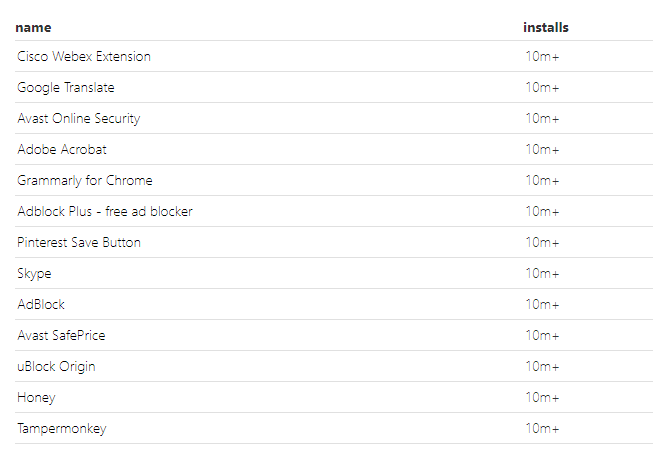Select installs value for Tampermonkey
The width and height of the screenshot is (672, 468).
[543, 429]
